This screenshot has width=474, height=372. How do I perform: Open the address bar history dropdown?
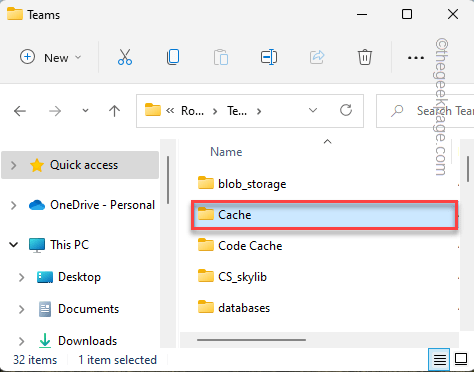pos(313,110)
